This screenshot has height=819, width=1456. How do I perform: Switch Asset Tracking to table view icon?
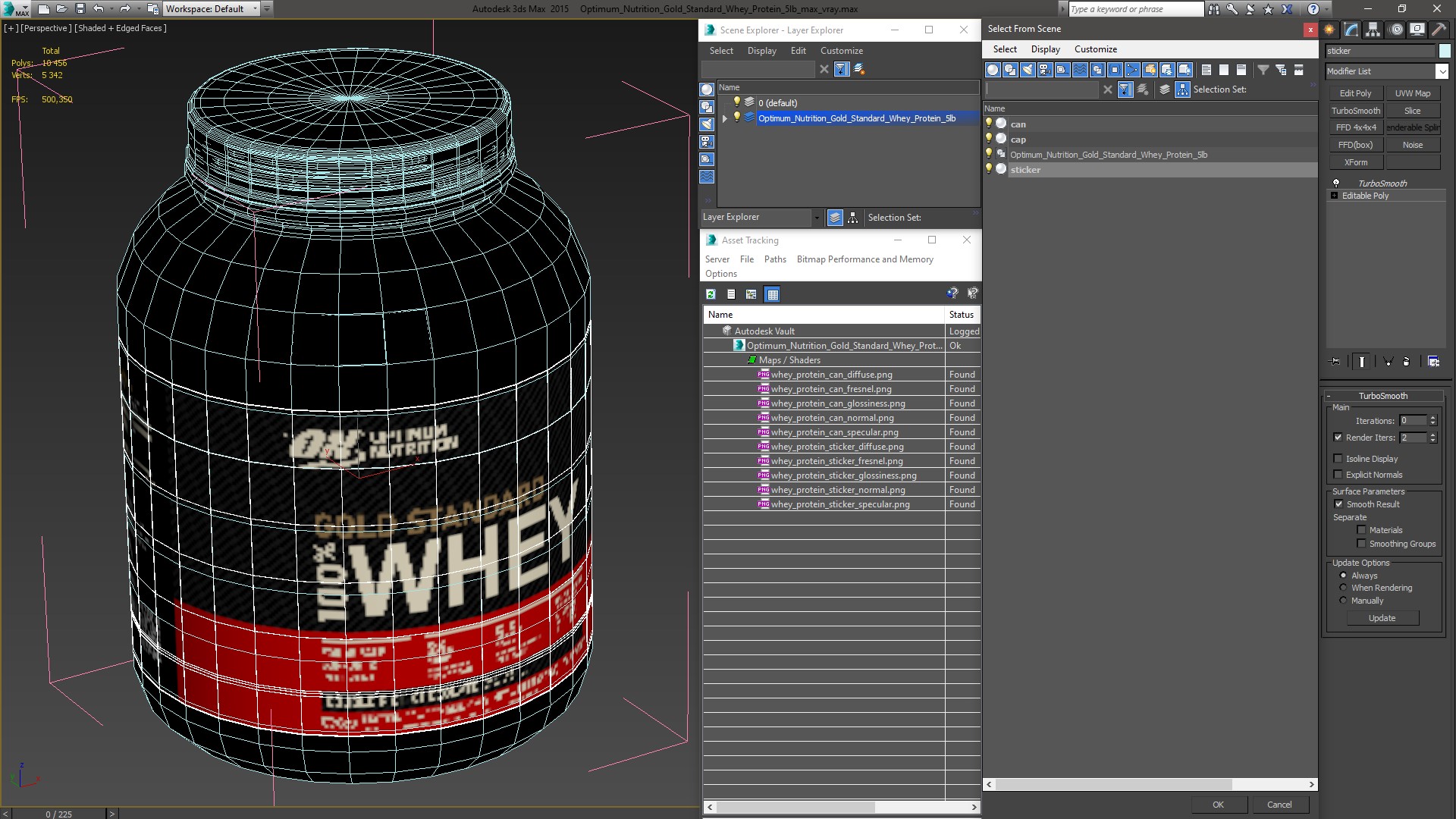pos(772,294)
